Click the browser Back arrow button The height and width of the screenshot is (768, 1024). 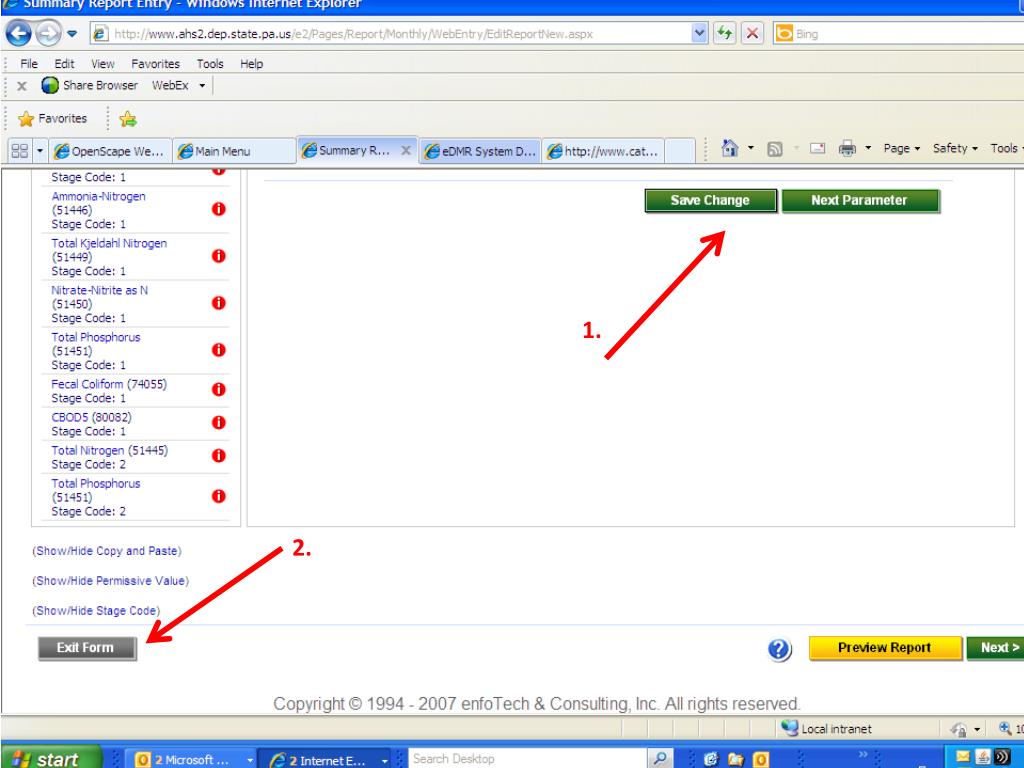18,33
